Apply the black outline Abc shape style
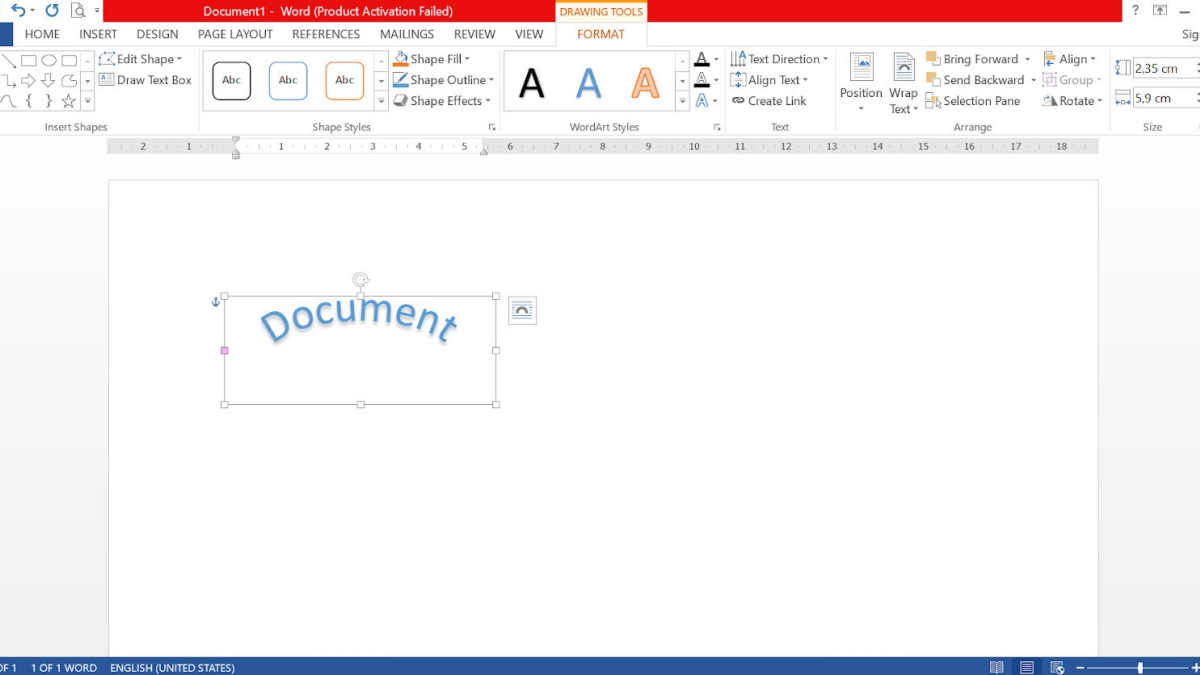The image size is (1200, 675). tap(232, 81)
